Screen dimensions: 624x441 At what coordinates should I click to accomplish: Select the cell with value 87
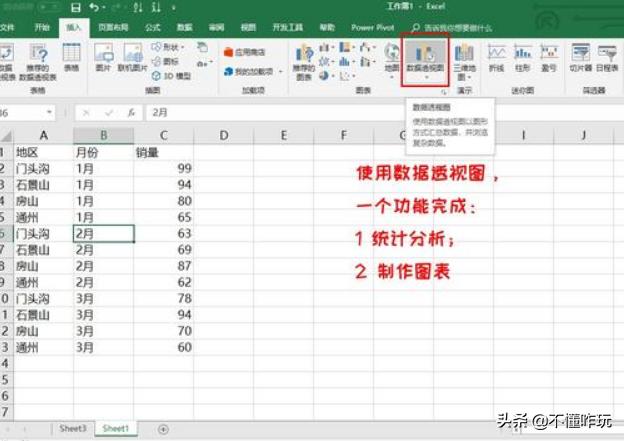[164, 266]
